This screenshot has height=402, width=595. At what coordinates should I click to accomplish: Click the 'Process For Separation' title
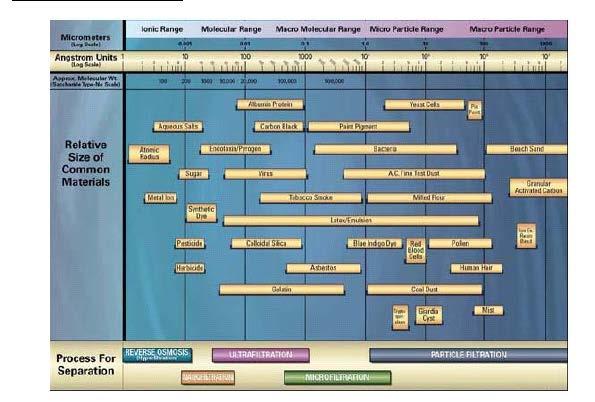pyautogui.click(x=86, y=364)
